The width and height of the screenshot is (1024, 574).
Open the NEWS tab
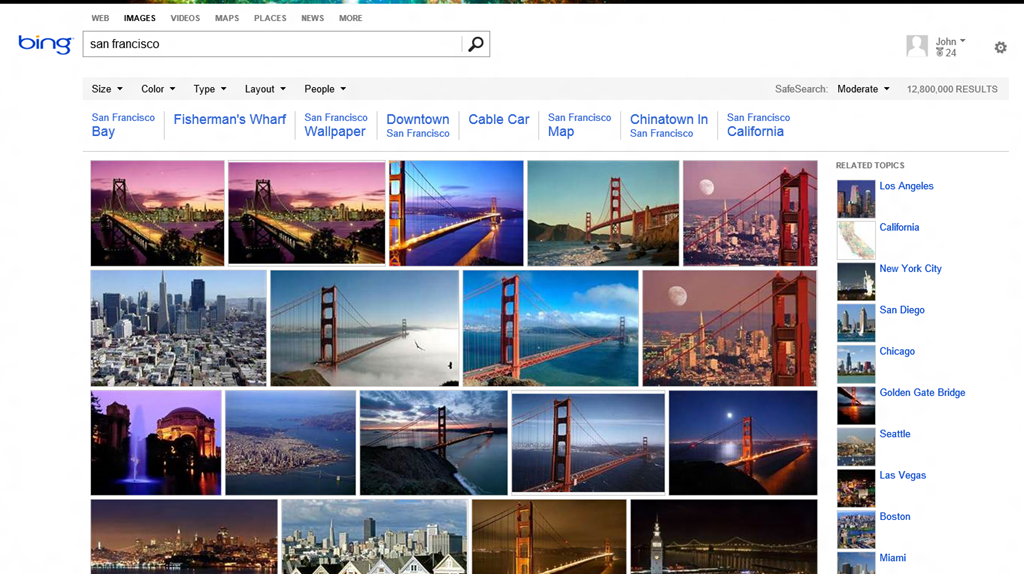pos(312,18)
